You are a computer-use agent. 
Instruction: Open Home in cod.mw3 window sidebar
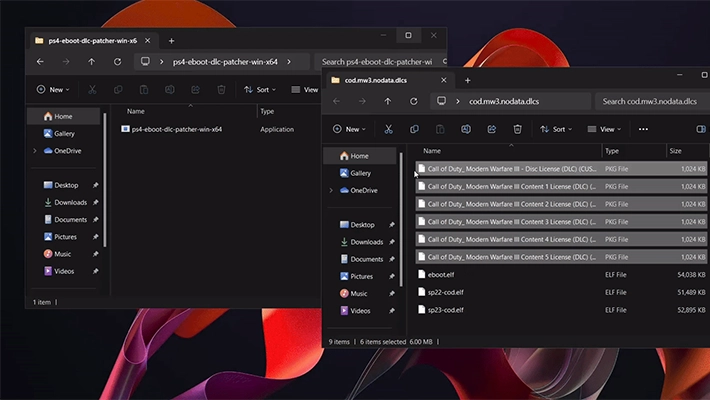pos(360,156)
